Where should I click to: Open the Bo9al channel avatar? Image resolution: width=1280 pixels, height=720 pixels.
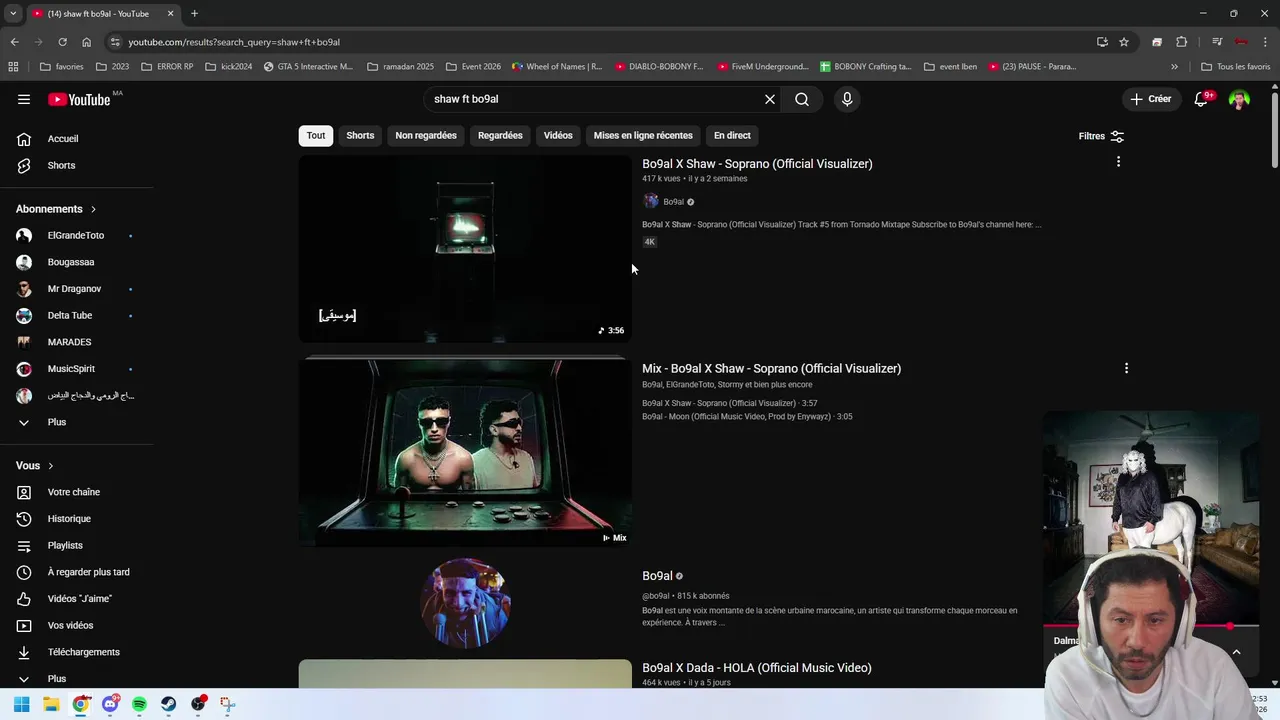[x=465, y=603]
